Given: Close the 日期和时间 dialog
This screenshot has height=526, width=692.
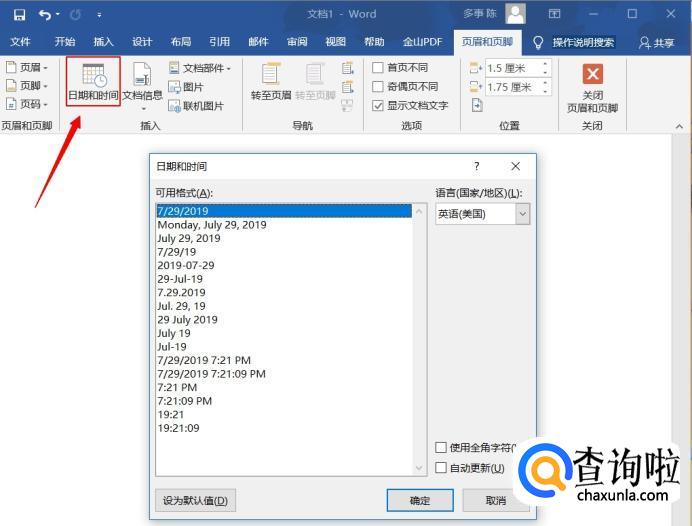Looking at the screenshot, I should click(x=515, y=166).
